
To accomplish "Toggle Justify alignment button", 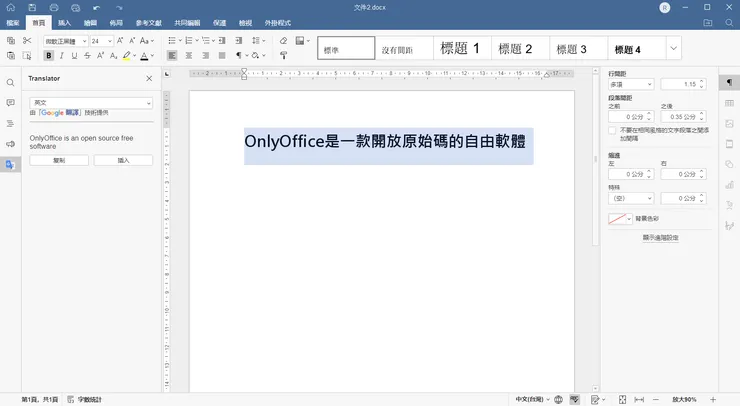I will (222, 56).
